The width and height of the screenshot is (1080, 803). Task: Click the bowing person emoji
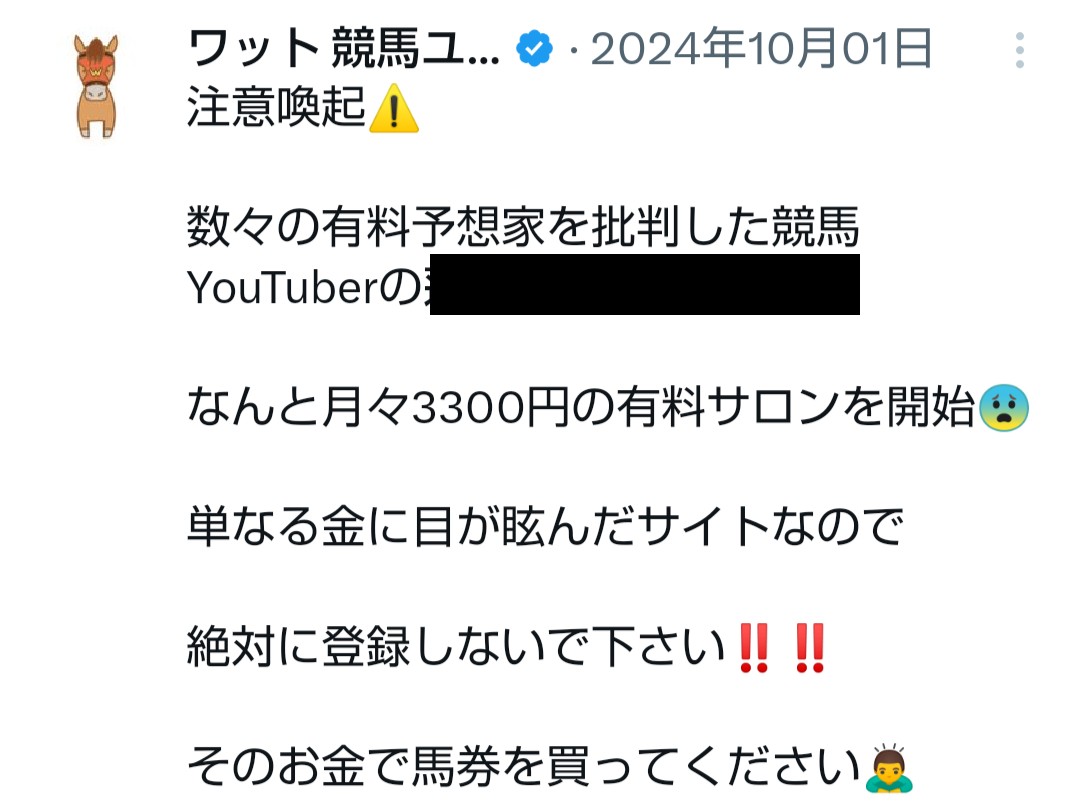[889, 768]
